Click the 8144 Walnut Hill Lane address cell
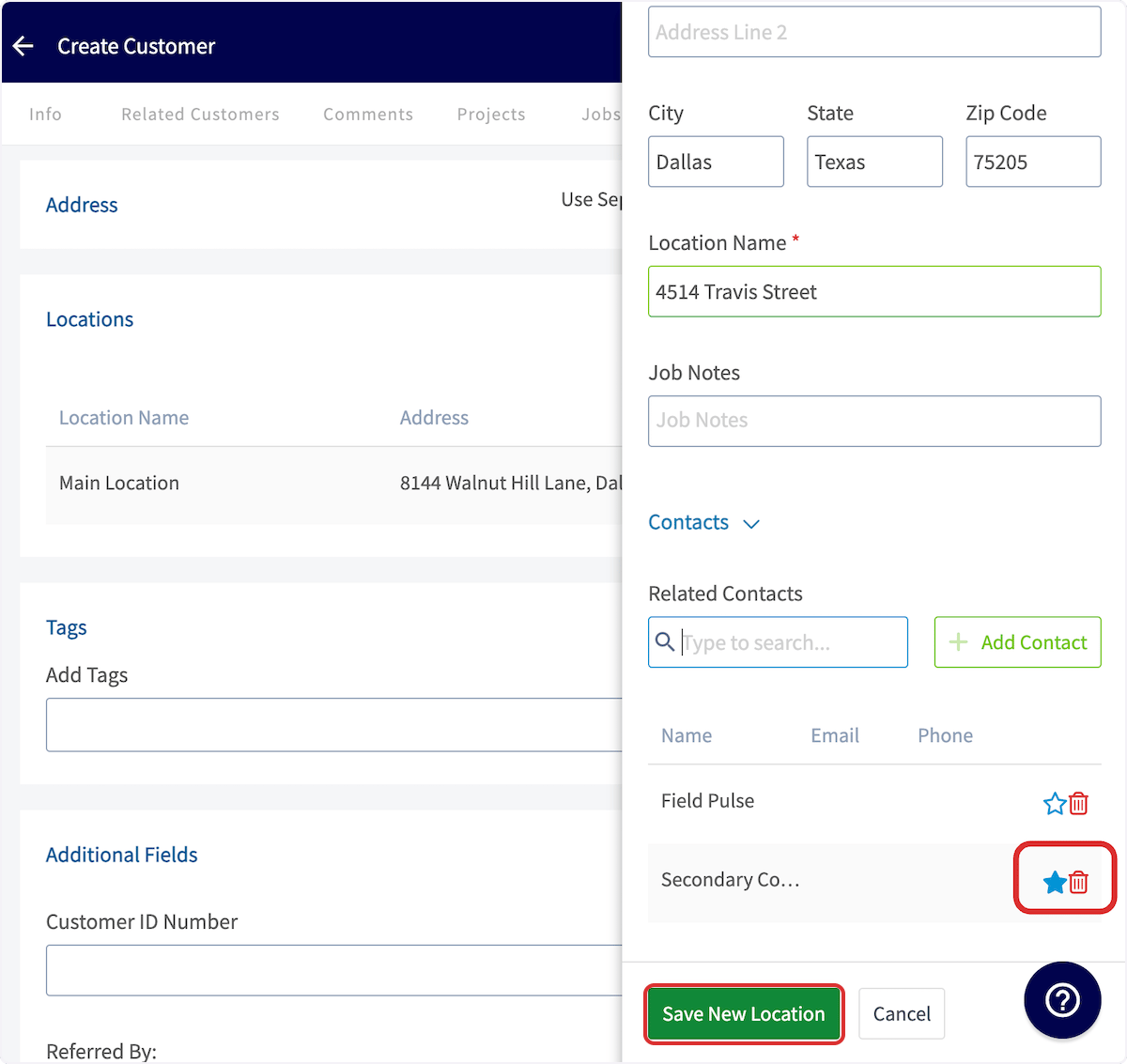The width and height of the screenshot is (1127, 1064). tap(511, 483)
